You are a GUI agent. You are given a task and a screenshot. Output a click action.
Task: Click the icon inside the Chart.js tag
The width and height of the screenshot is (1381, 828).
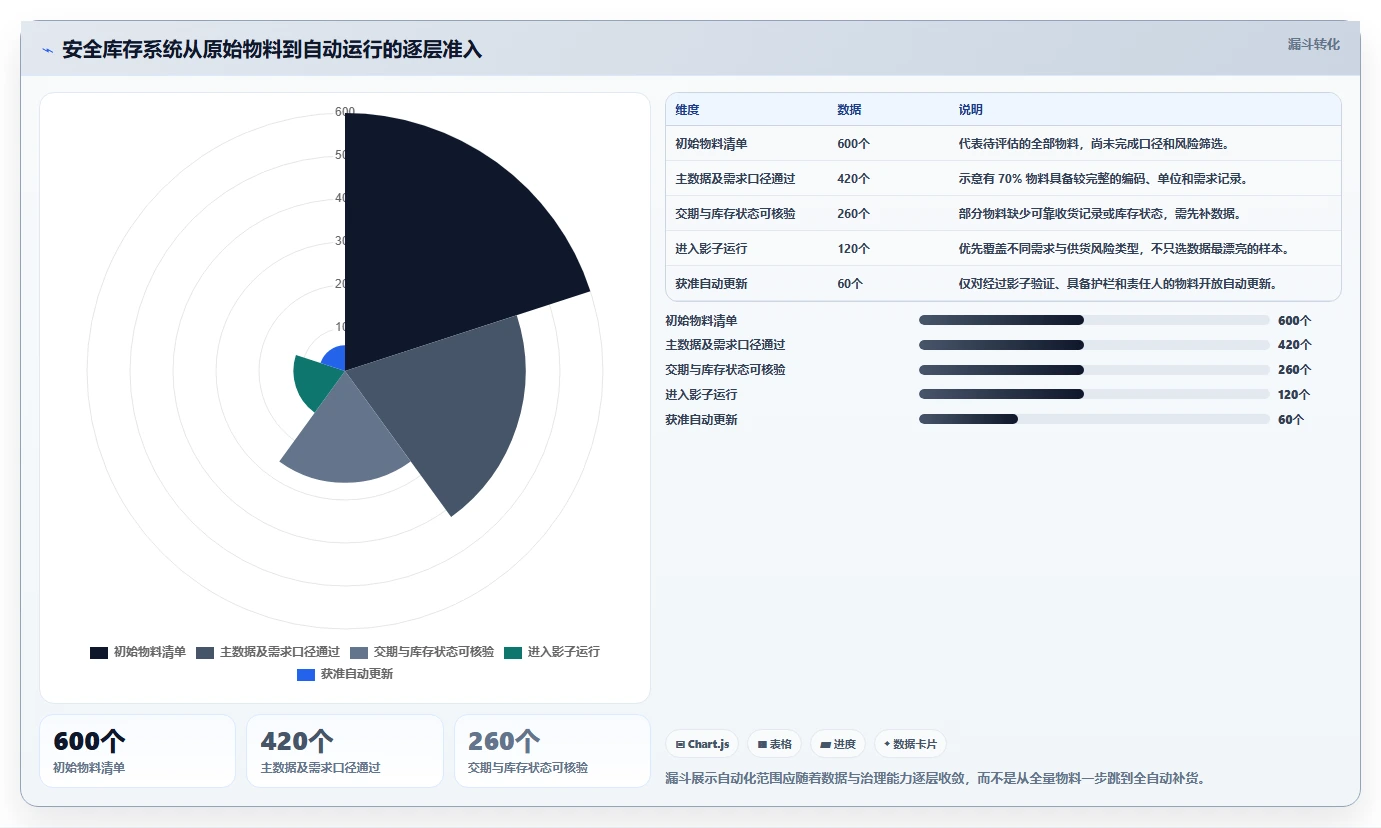click(680, 744)
